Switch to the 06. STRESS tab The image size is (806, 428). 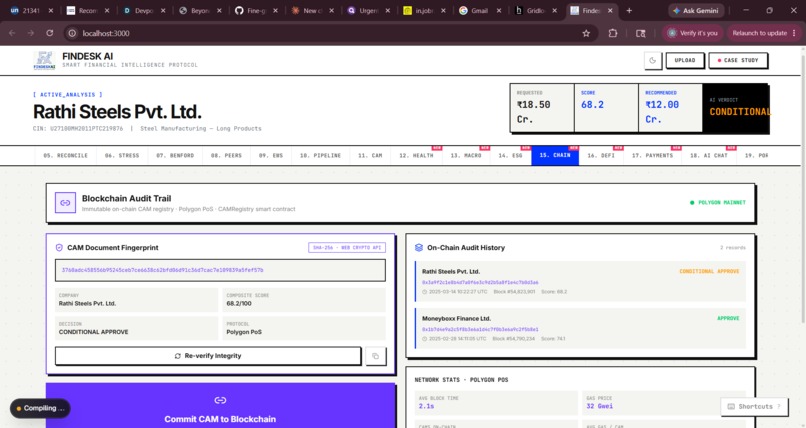pyautogui.click(x=122, y=155)
